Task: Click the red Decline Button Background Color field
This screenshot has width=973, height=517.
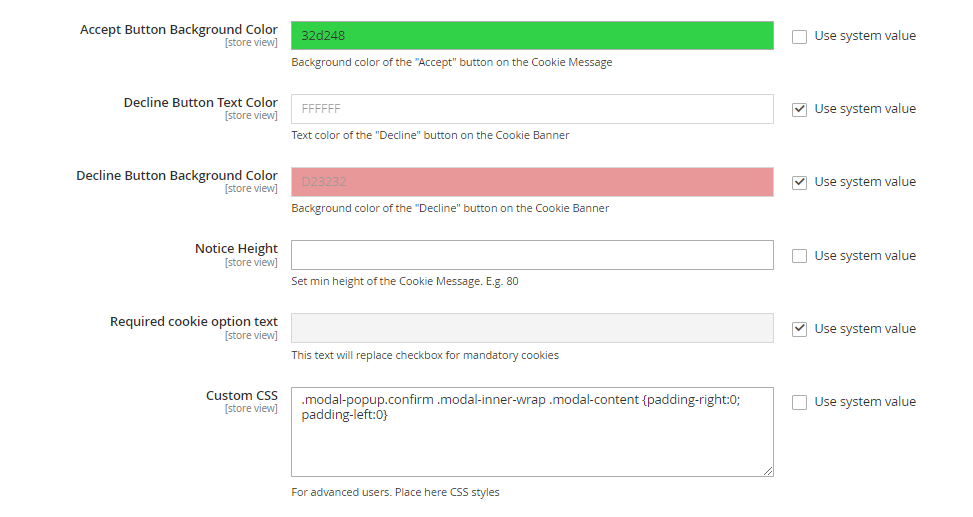Action: (532, 182)
